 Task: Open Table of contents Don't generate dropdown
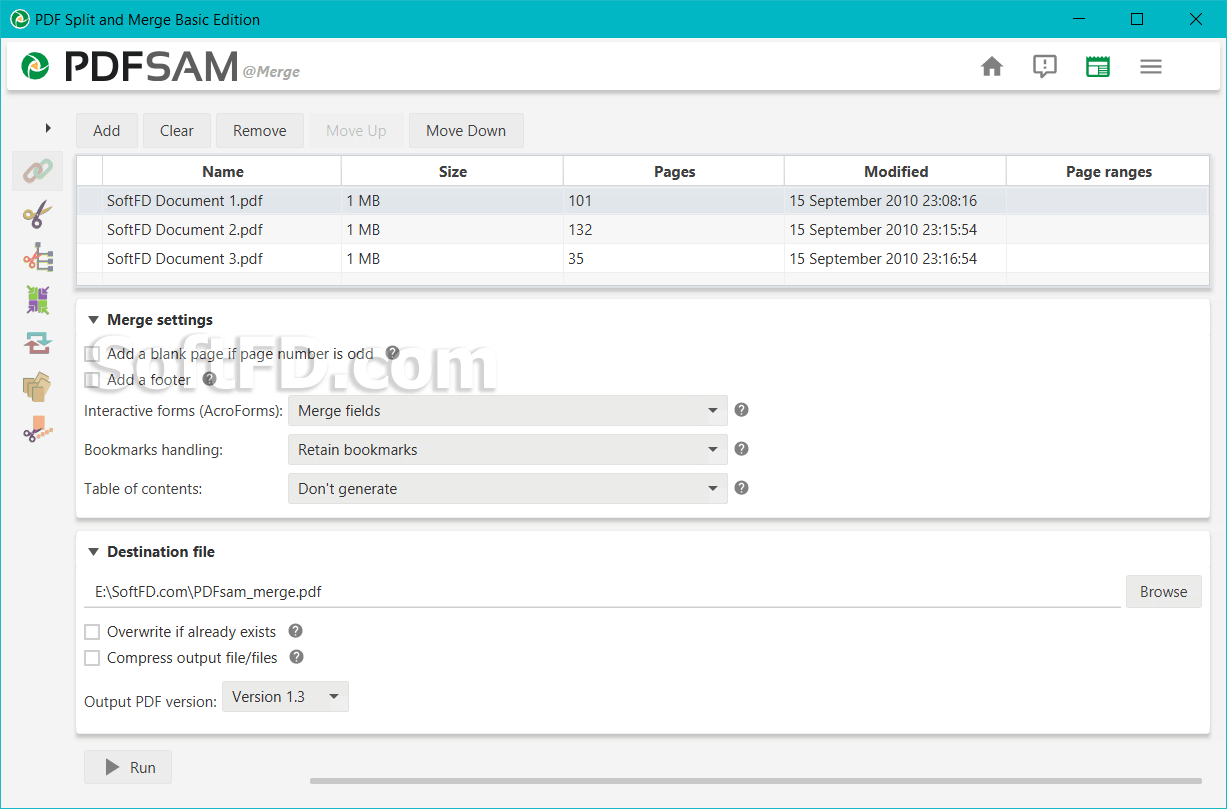tap(507, 489)
